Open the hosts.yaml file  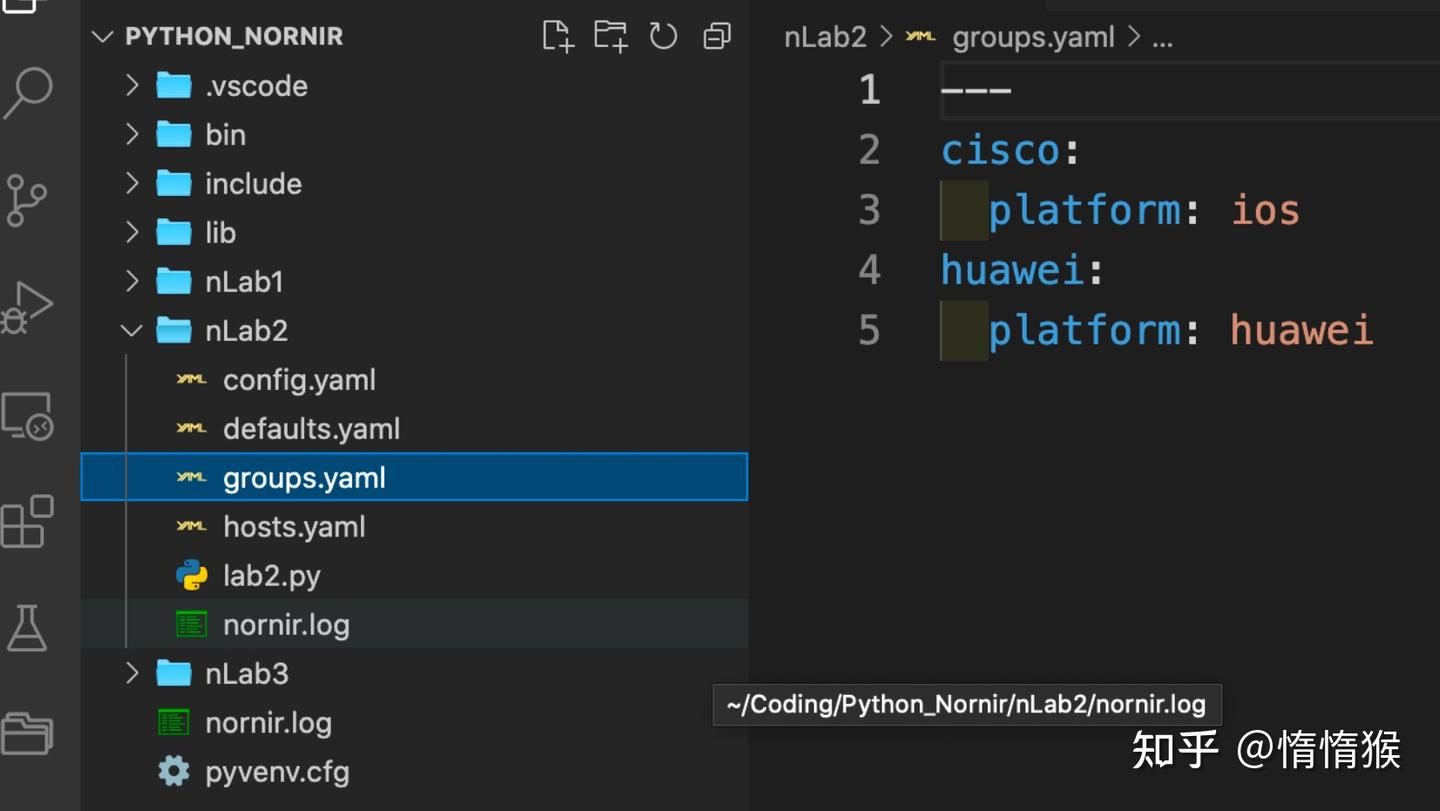click(x=294, y=526)
